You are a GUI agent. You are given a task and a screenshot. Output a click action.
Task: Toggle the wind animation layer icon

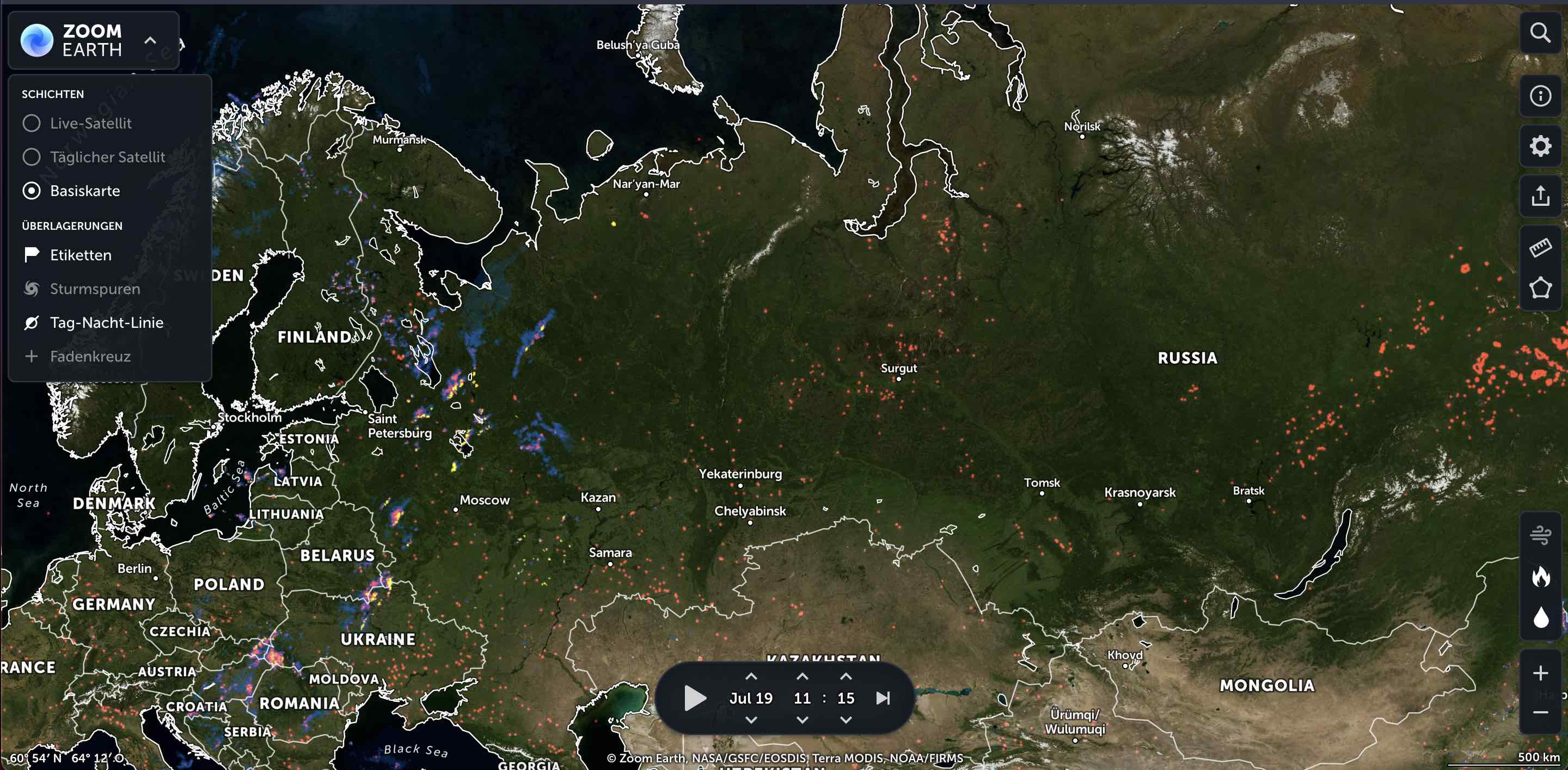click(x=1540, y=535)
